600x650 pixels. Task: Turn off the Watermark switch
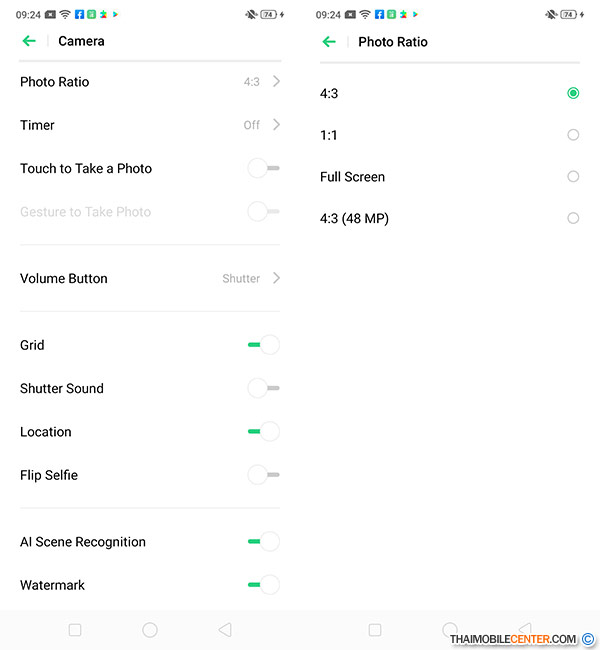point(263,585)
